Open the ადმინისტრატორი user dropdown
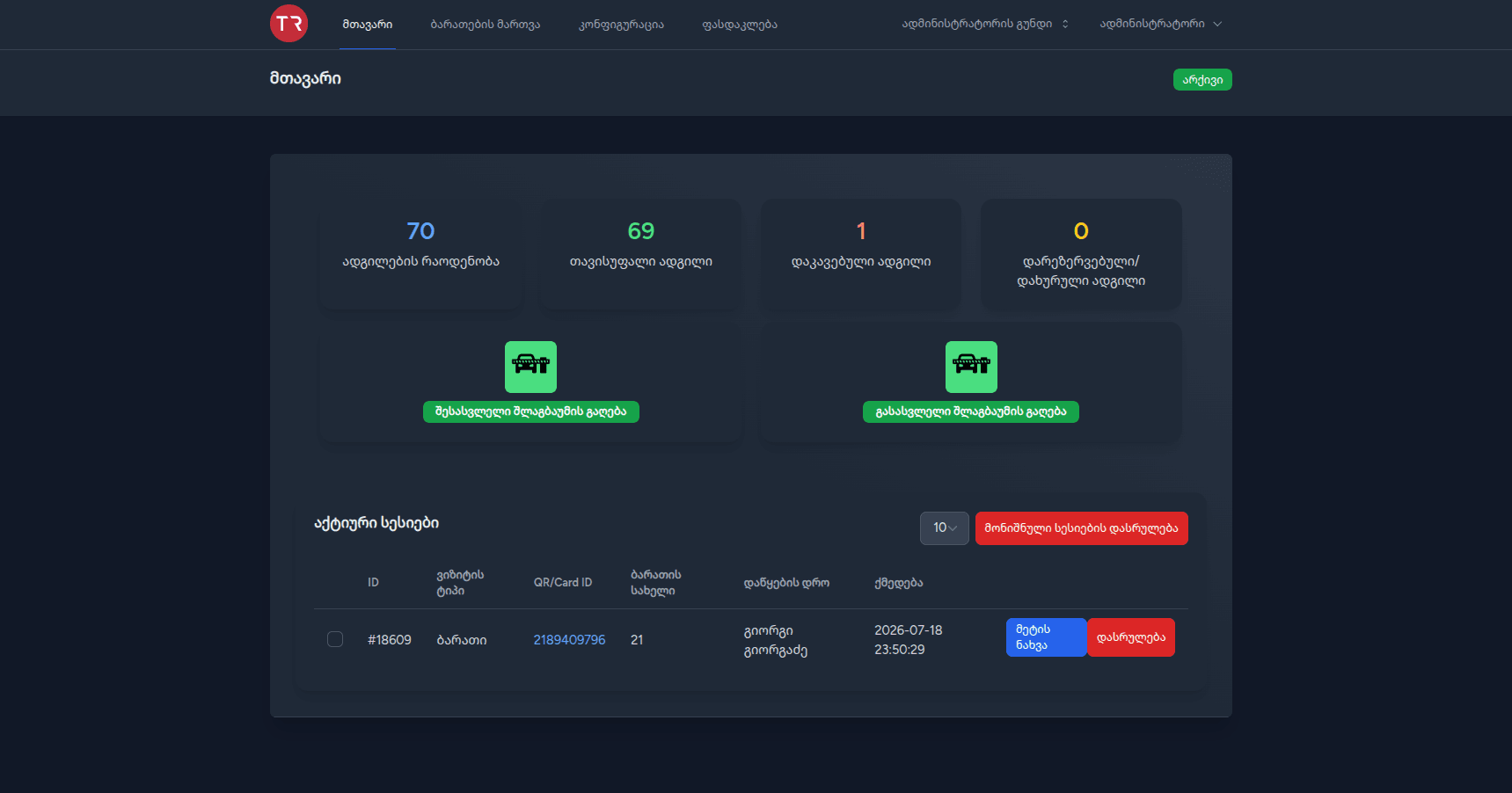The width and height of the screenshot is (1512, 793). point(1161,24)
